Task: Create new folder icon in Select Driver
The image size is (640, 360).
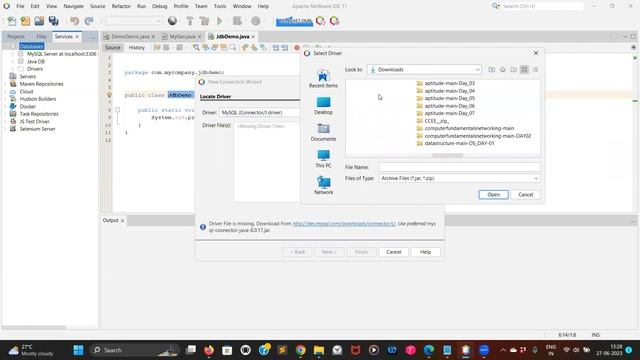Action: coord(513,70)
